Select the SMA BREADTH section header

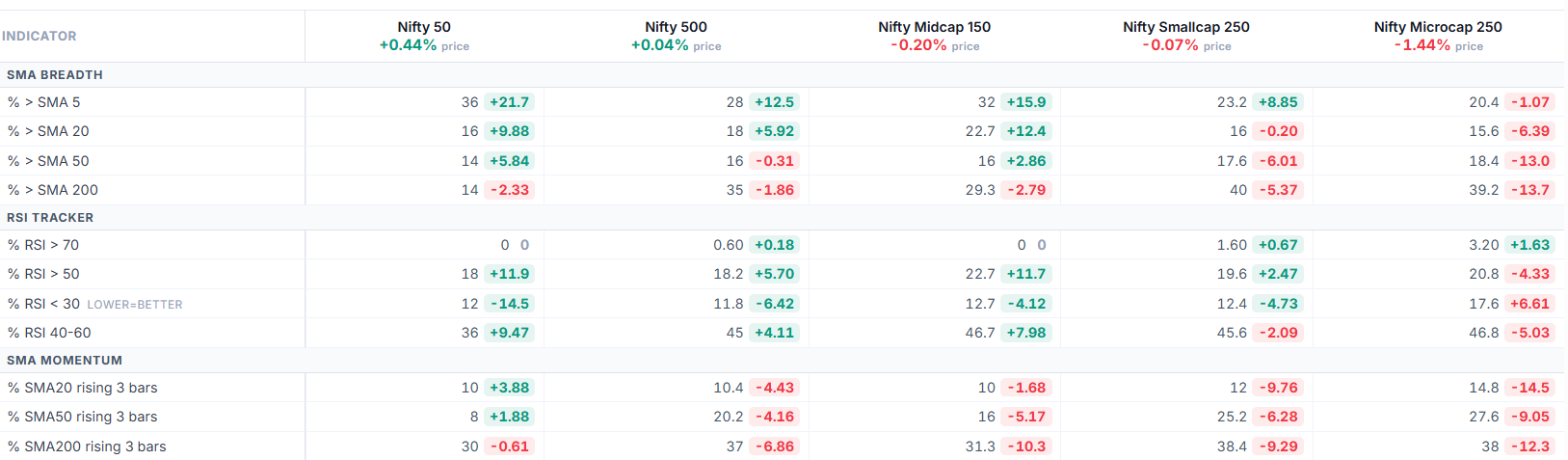(x=55, y=74)
